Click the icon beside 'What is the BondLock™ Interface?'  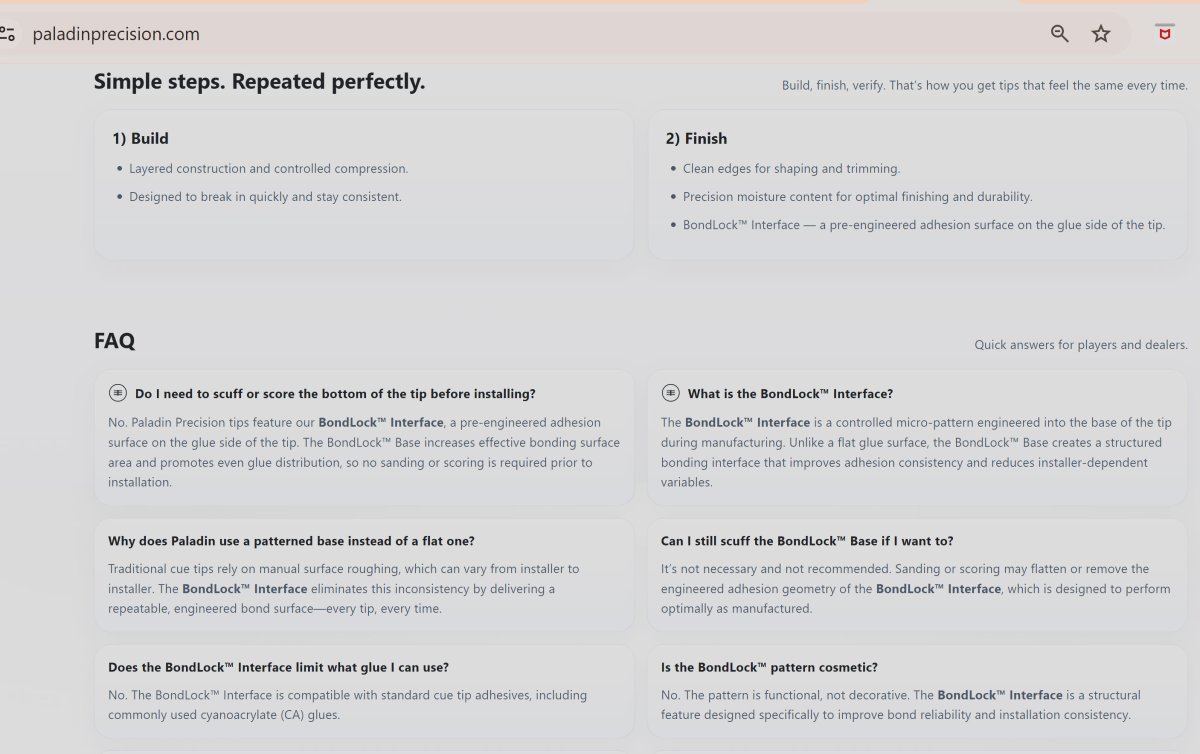pyautogui.click(x=671, y=394)
